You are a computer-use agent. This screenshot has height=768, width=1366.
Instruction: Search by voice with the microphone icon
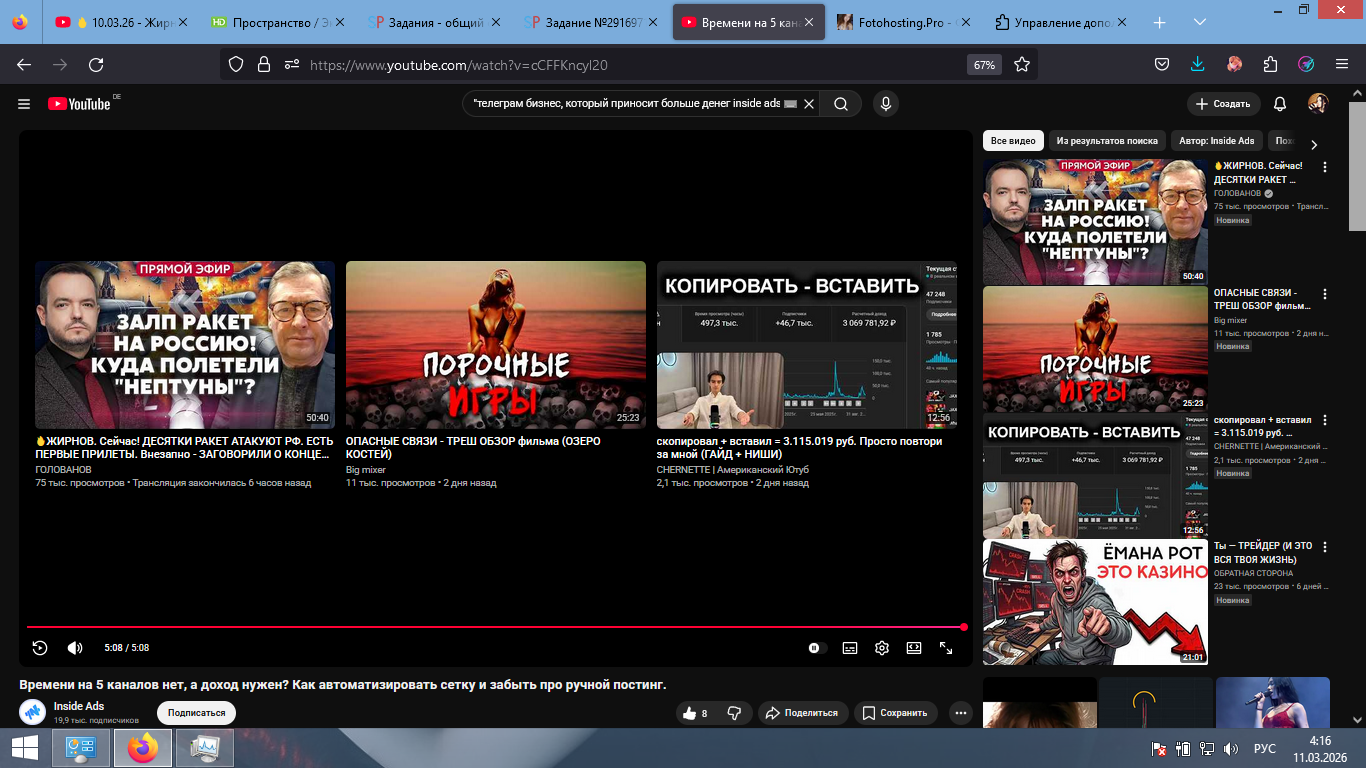[x=885, y=104]
